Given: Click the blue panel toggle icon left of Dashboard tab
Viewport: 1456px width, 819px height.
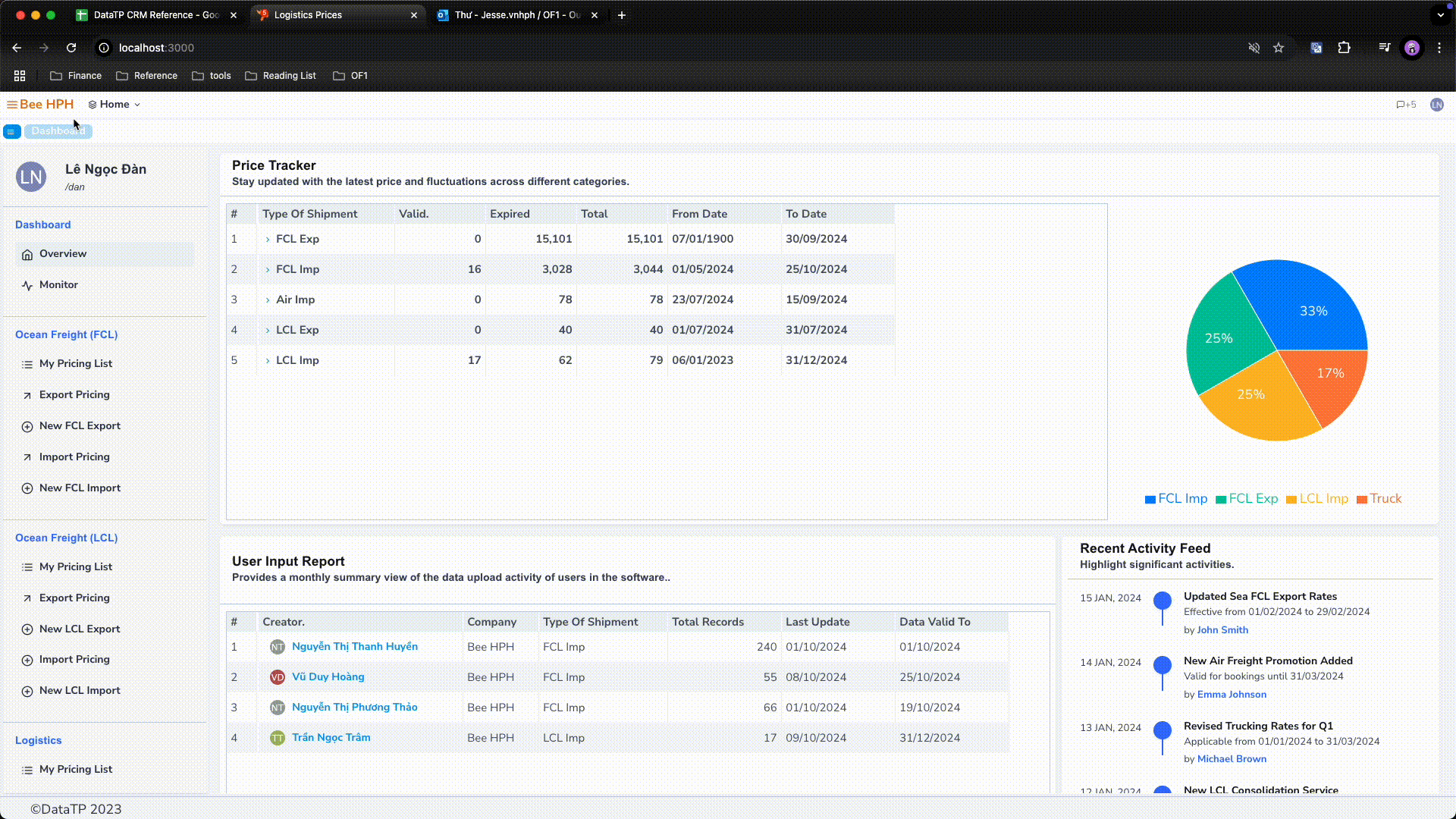Looking at the screenshot, I should click(11, 132).
